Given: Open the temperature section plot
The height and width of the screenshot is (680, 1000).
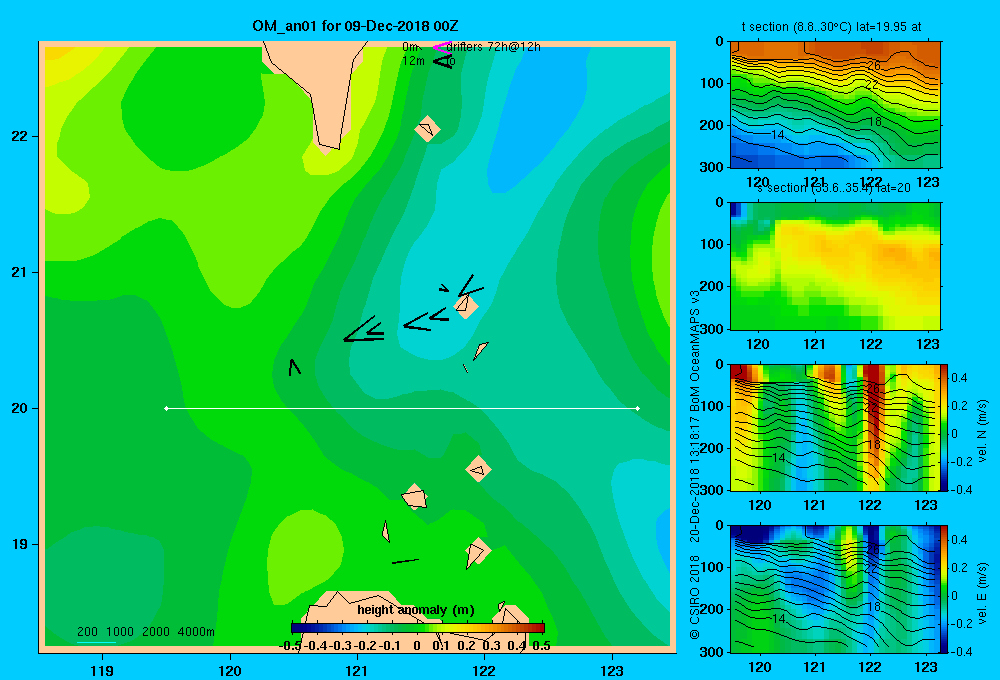Looking at the screenshot, I should coord(835,104).
